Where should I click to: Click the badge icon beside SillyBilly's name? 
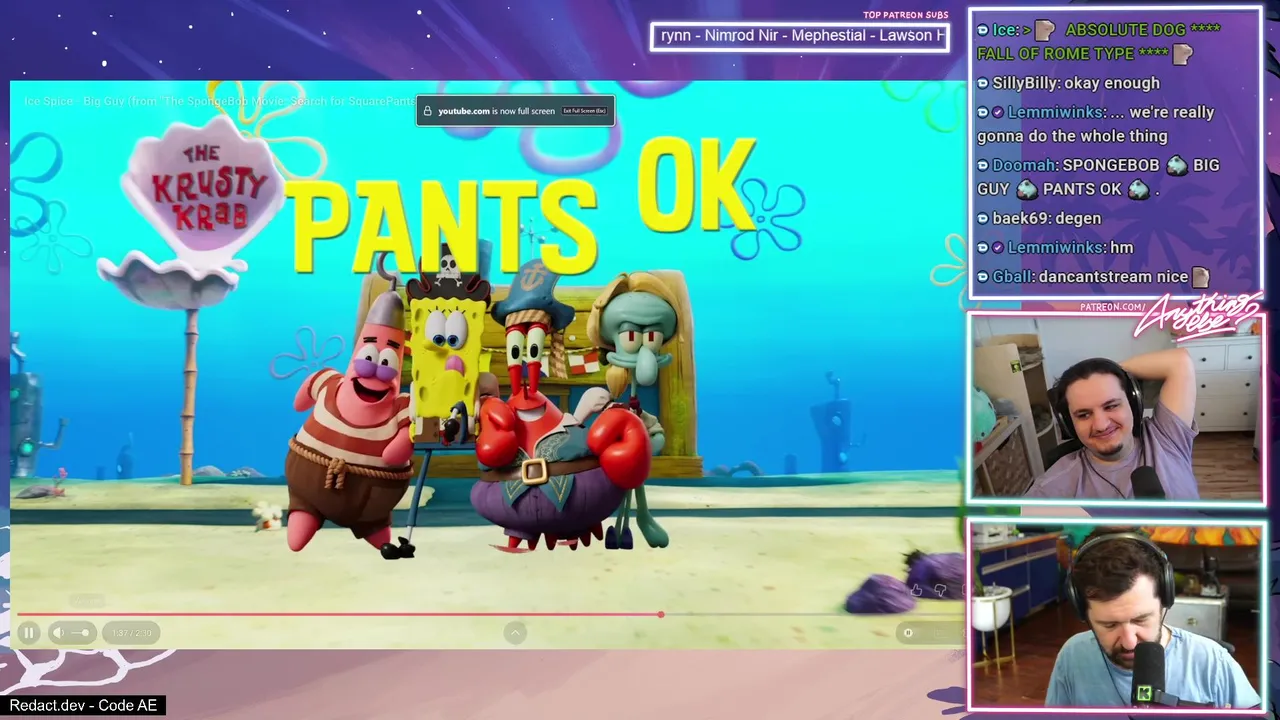point(983,83)
